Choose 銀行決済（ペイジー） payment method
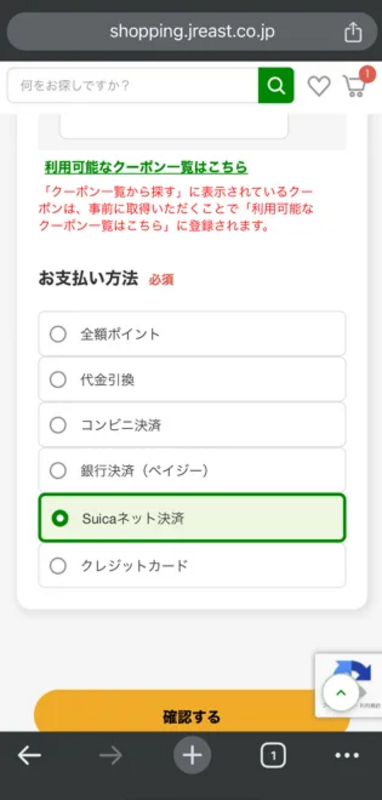 (x=192, y=470)
